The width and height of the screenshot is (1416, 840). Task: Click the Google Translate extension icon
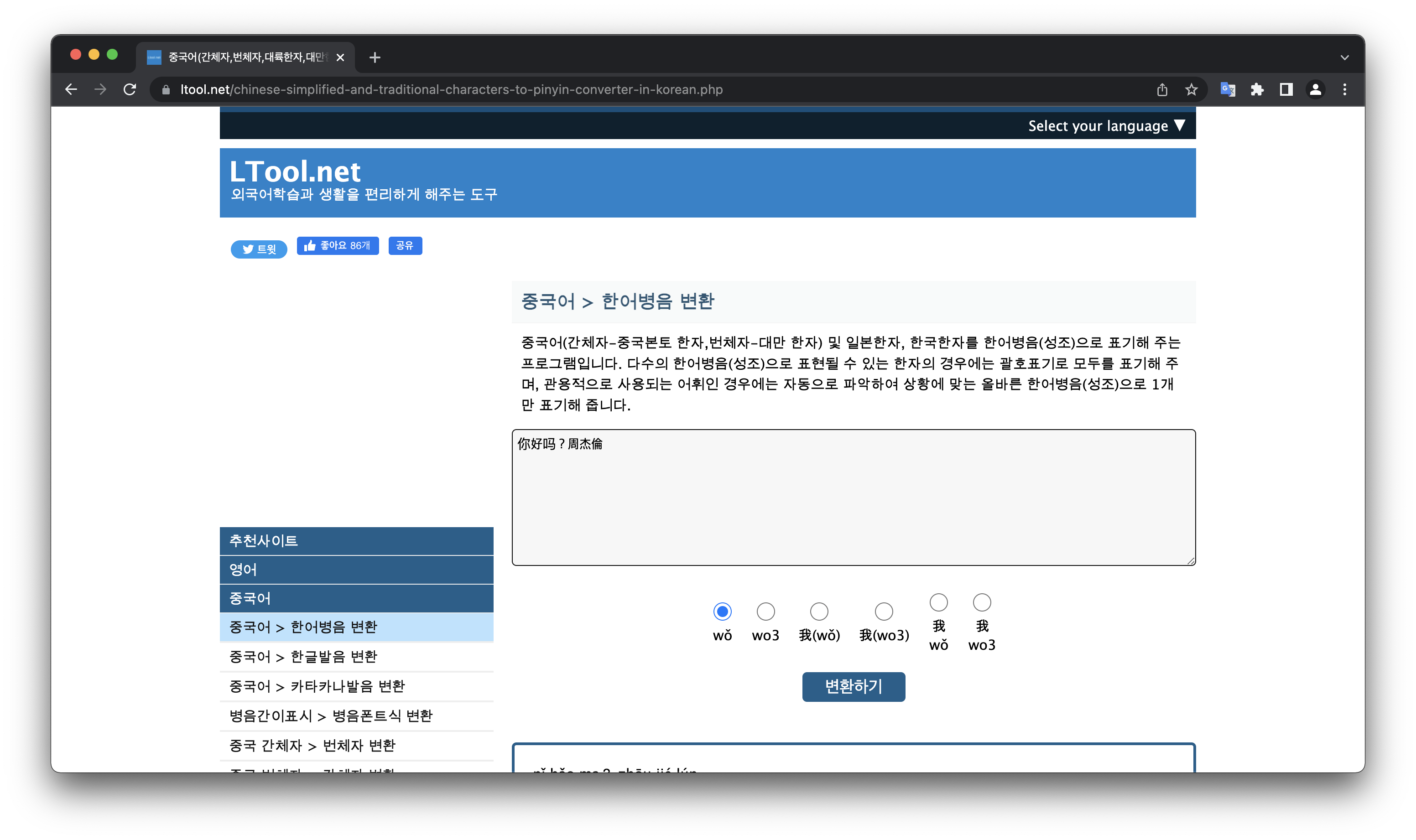1228,89
